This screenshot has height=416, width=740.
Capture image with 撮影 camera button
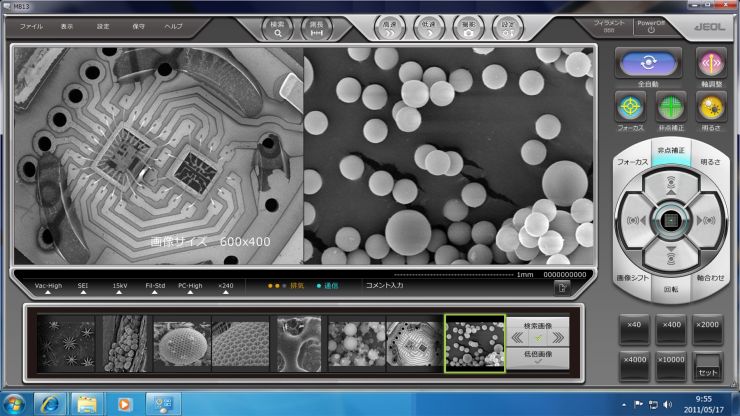pos(468,28)
